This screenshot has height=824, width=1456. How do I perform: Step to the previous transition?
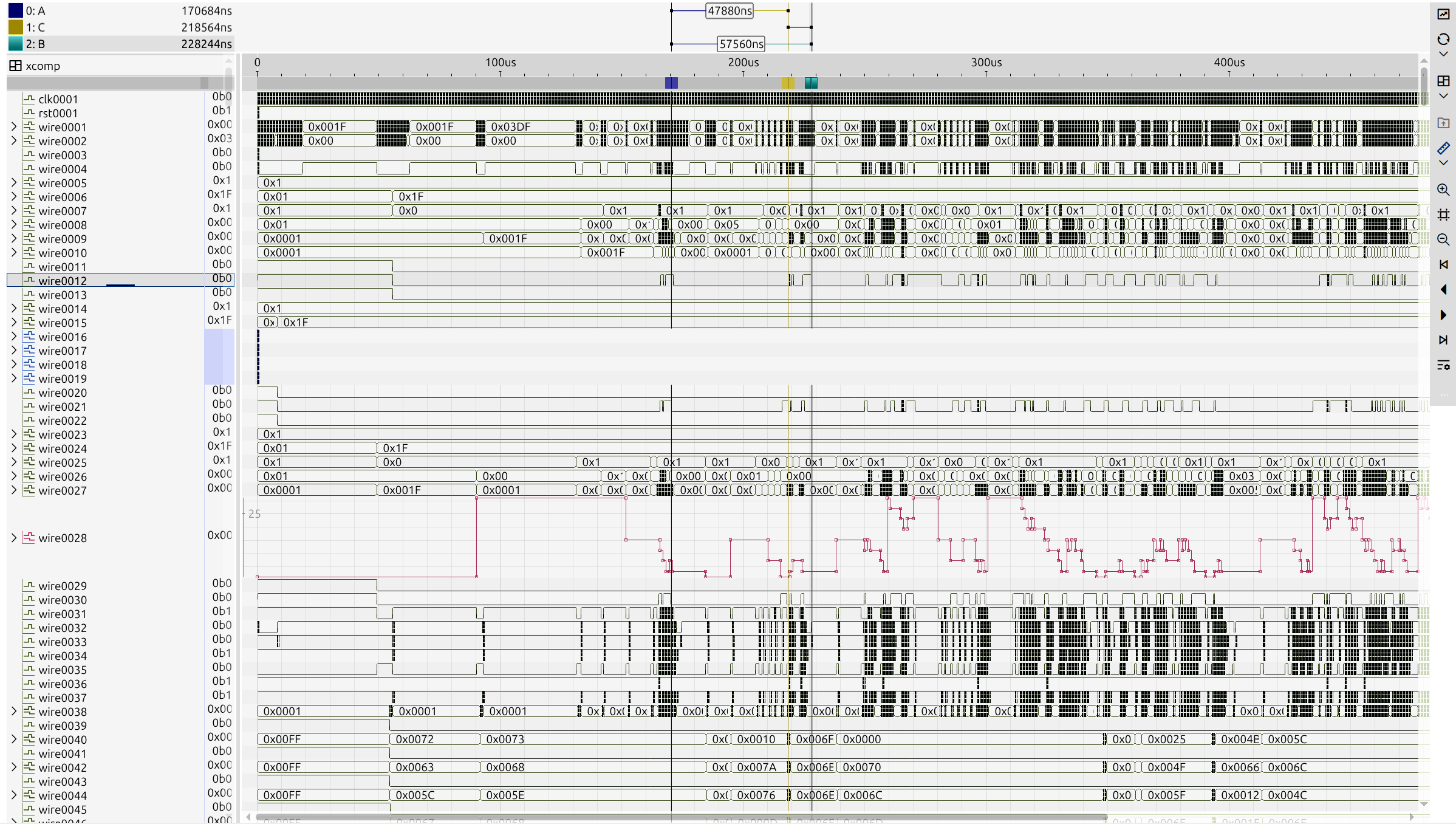tap(1443, 290)
